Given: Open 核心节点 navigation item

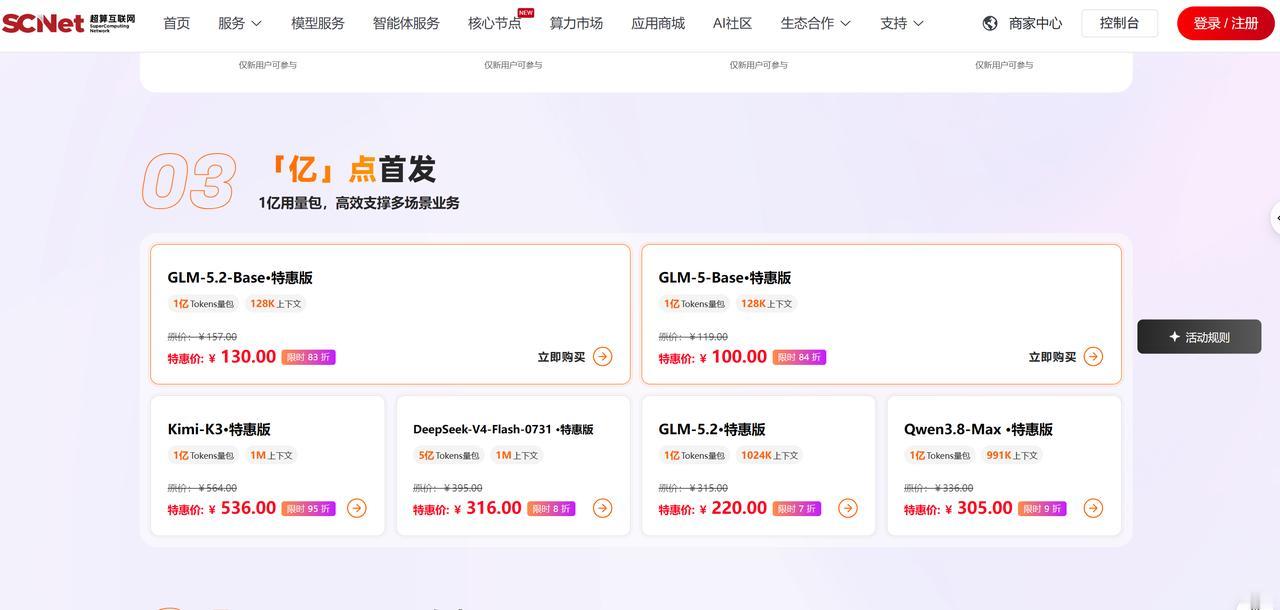Looking at the screenshot, I should 495,23.
